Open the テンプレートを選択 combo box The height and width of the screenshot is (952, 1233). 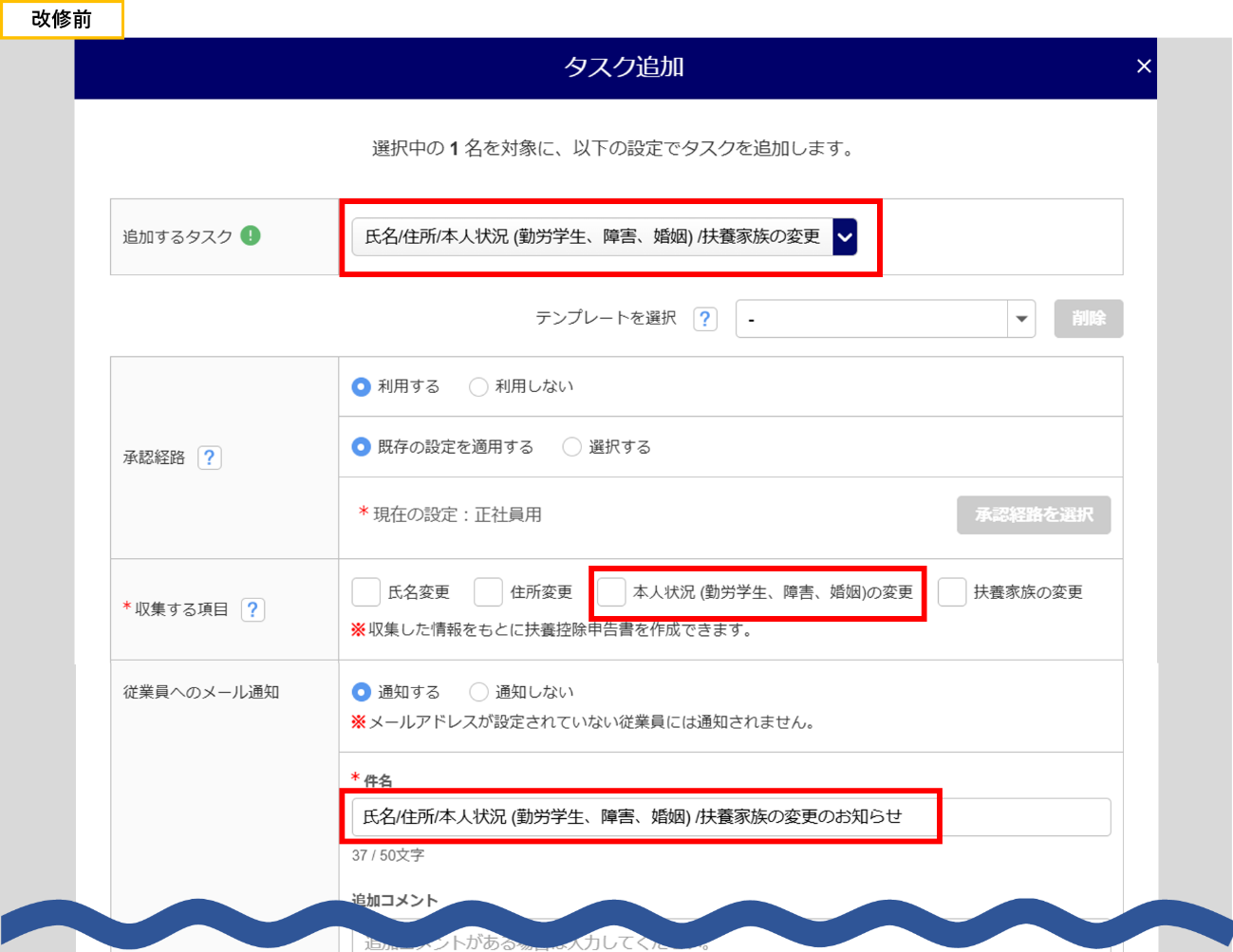point(871,319)
